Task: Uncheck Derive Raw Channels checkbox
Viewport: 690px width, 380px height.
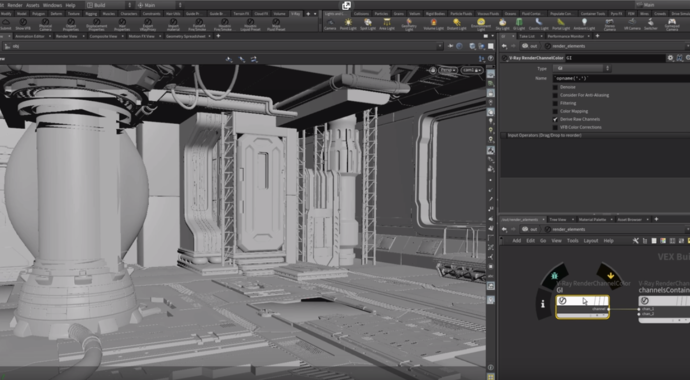Action: pyautogui.click(x=555, y=119)
